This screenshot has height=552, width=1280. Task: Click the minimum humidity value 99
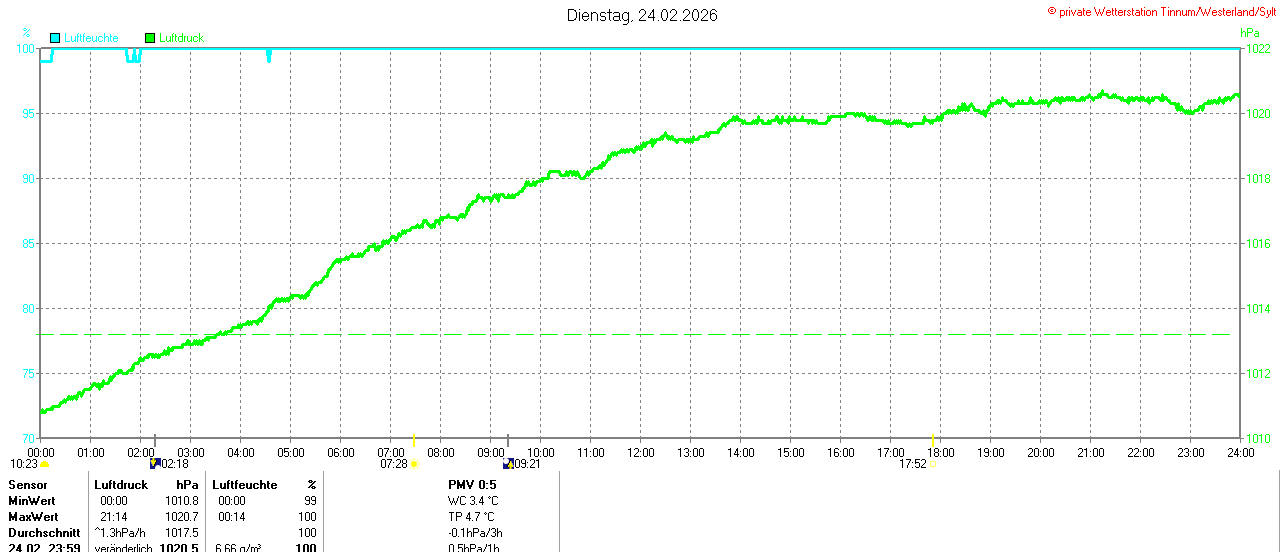tap(310, 500)
